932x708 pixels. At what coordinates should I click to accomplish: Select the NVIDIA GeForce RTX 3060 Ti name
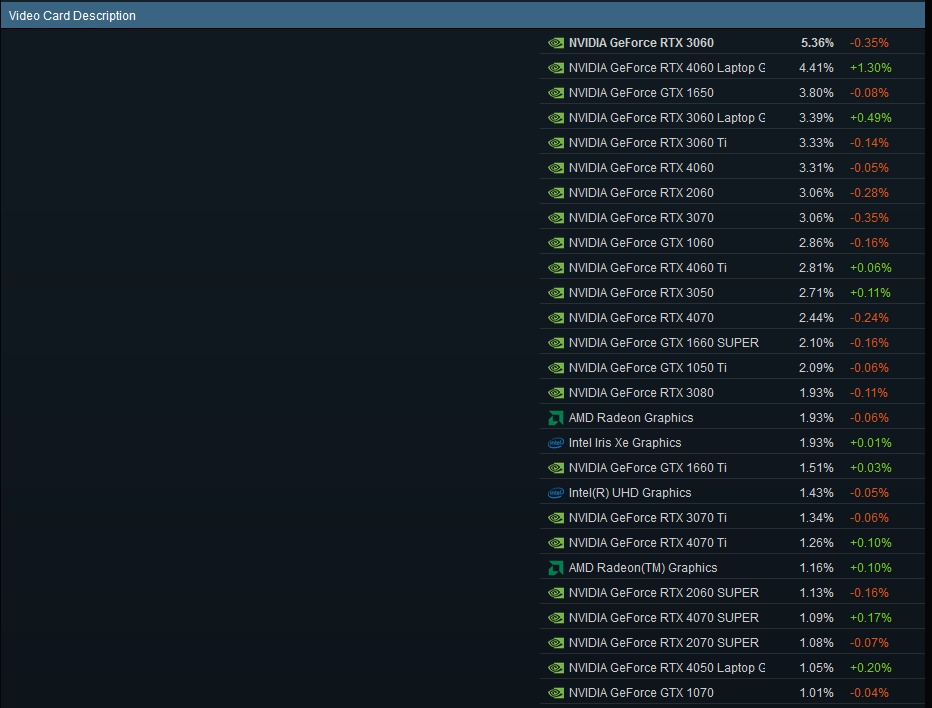point(648,143)
